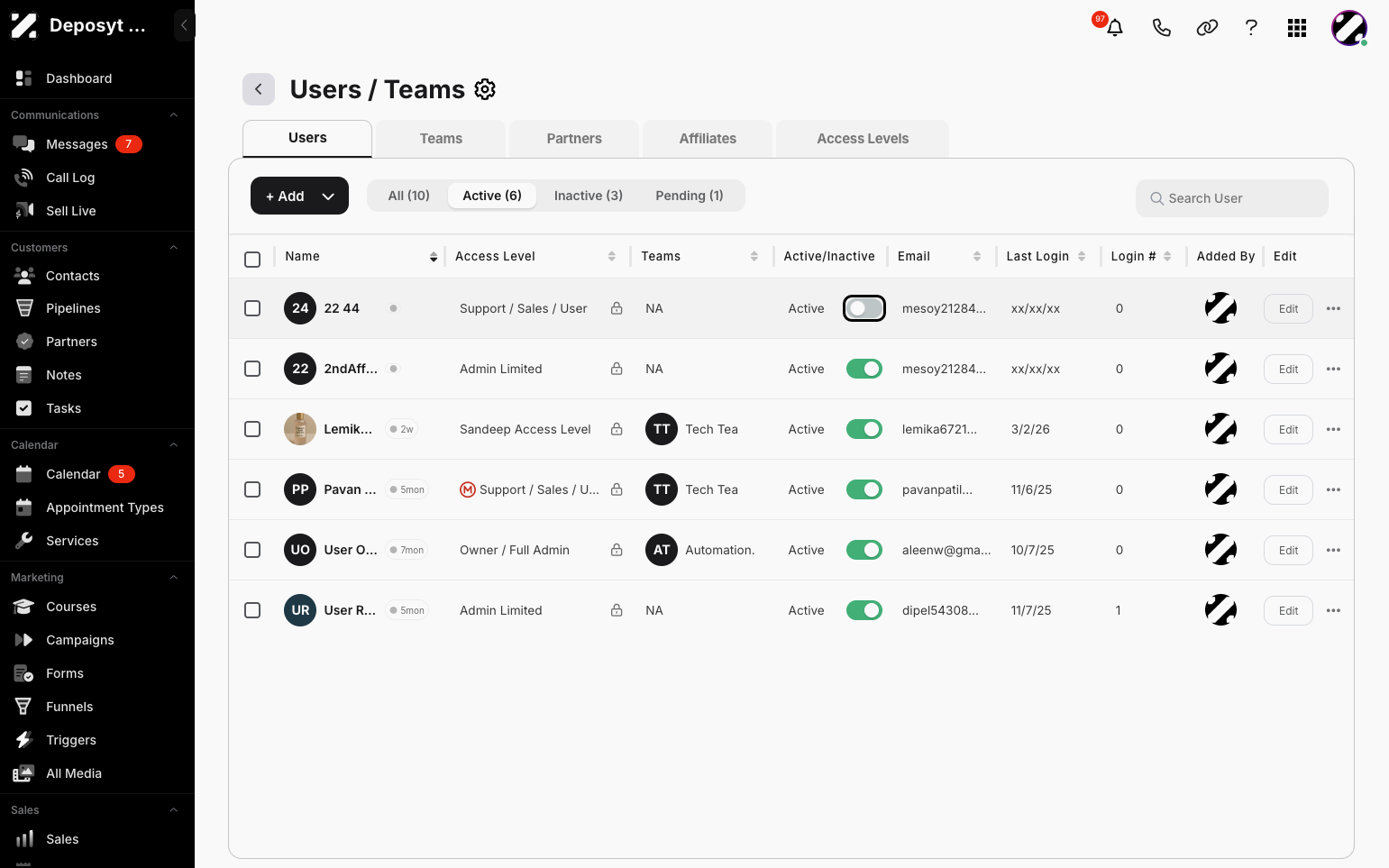Tick the checkbox for User O... row

pyautogui.click(x=252, y=550)
